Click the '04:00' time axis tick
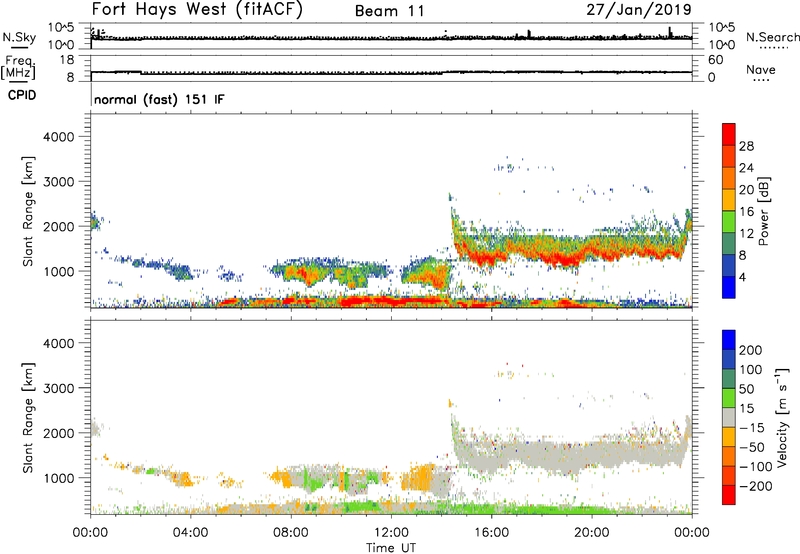This screenshot has height=554, width=800. [190, 533]
